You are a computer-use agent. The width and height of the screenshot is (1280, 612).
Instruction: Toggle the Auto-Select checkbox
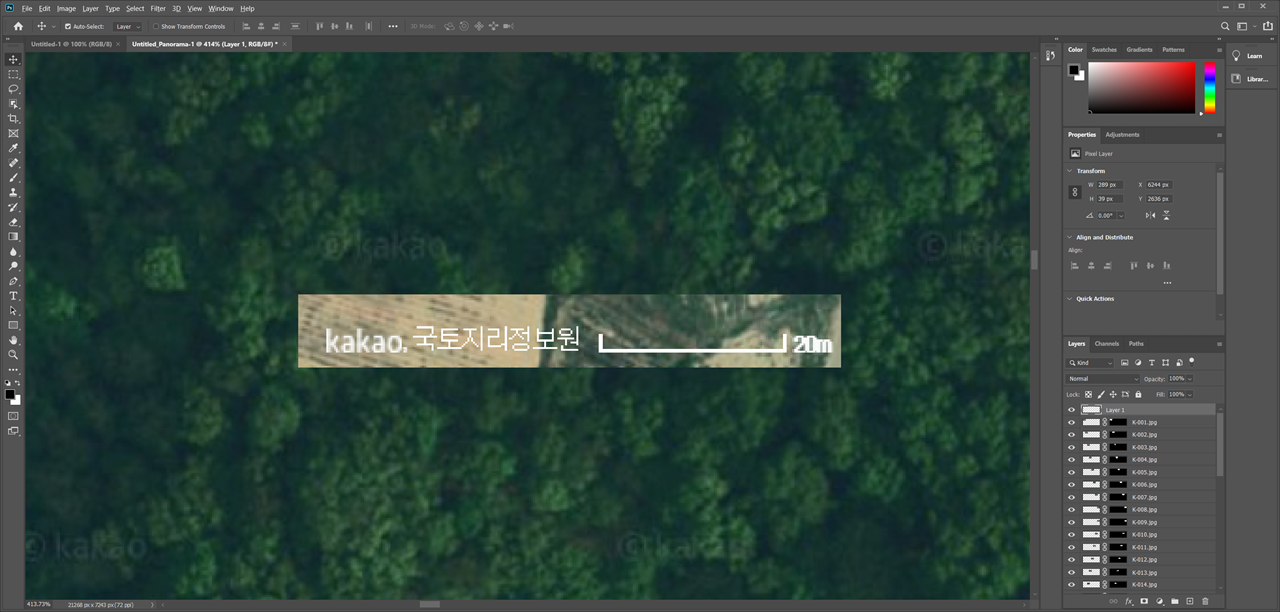click(x=68, y=26)
